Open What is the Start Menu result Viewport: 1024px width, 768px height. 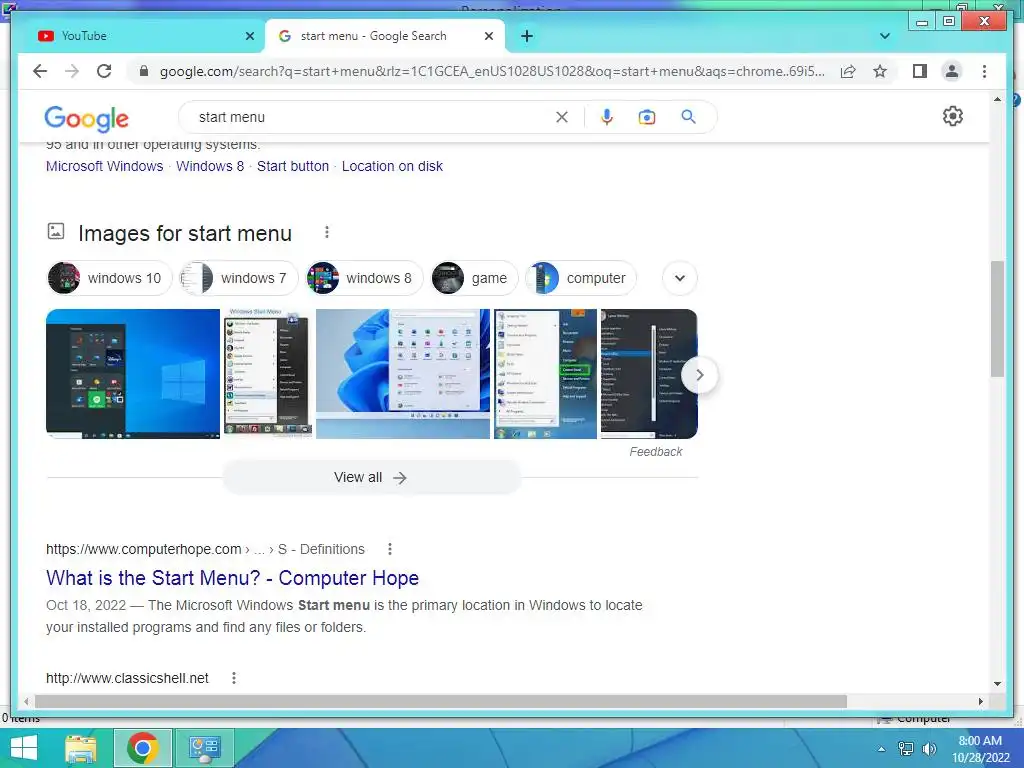(232, 578)
